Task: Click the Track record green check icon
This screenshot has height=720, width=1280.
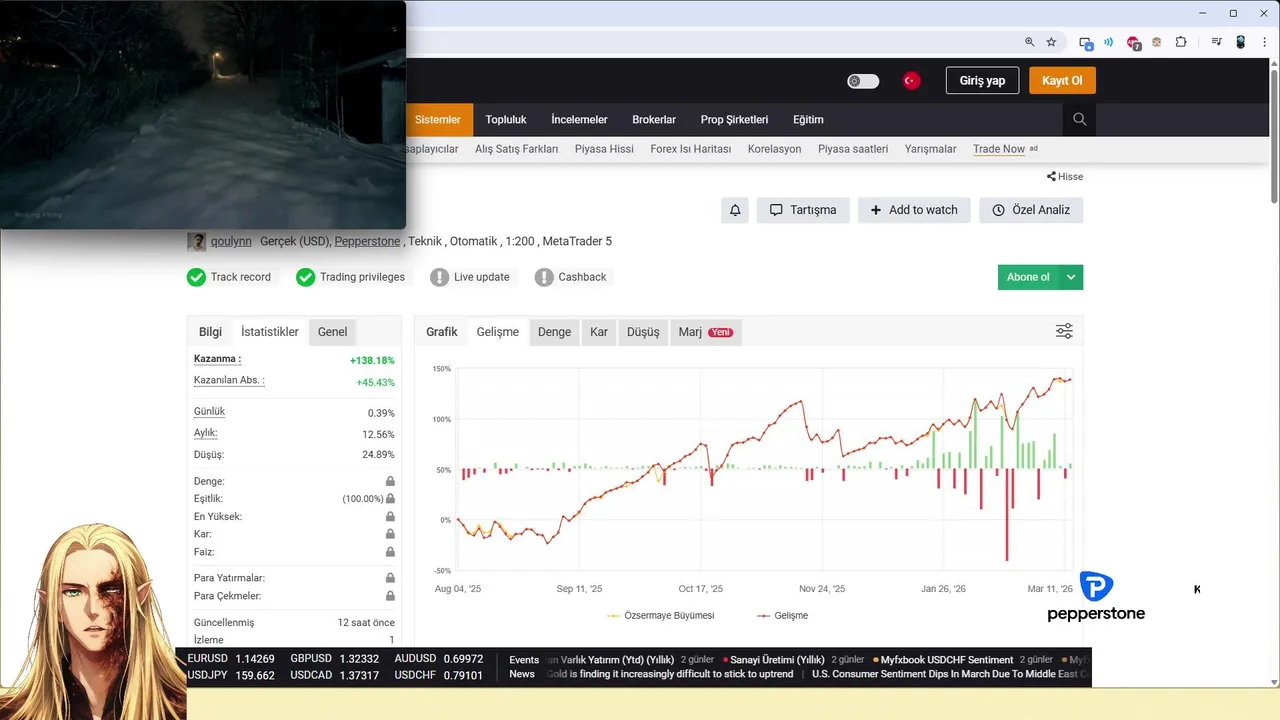Action: point(196,277)
